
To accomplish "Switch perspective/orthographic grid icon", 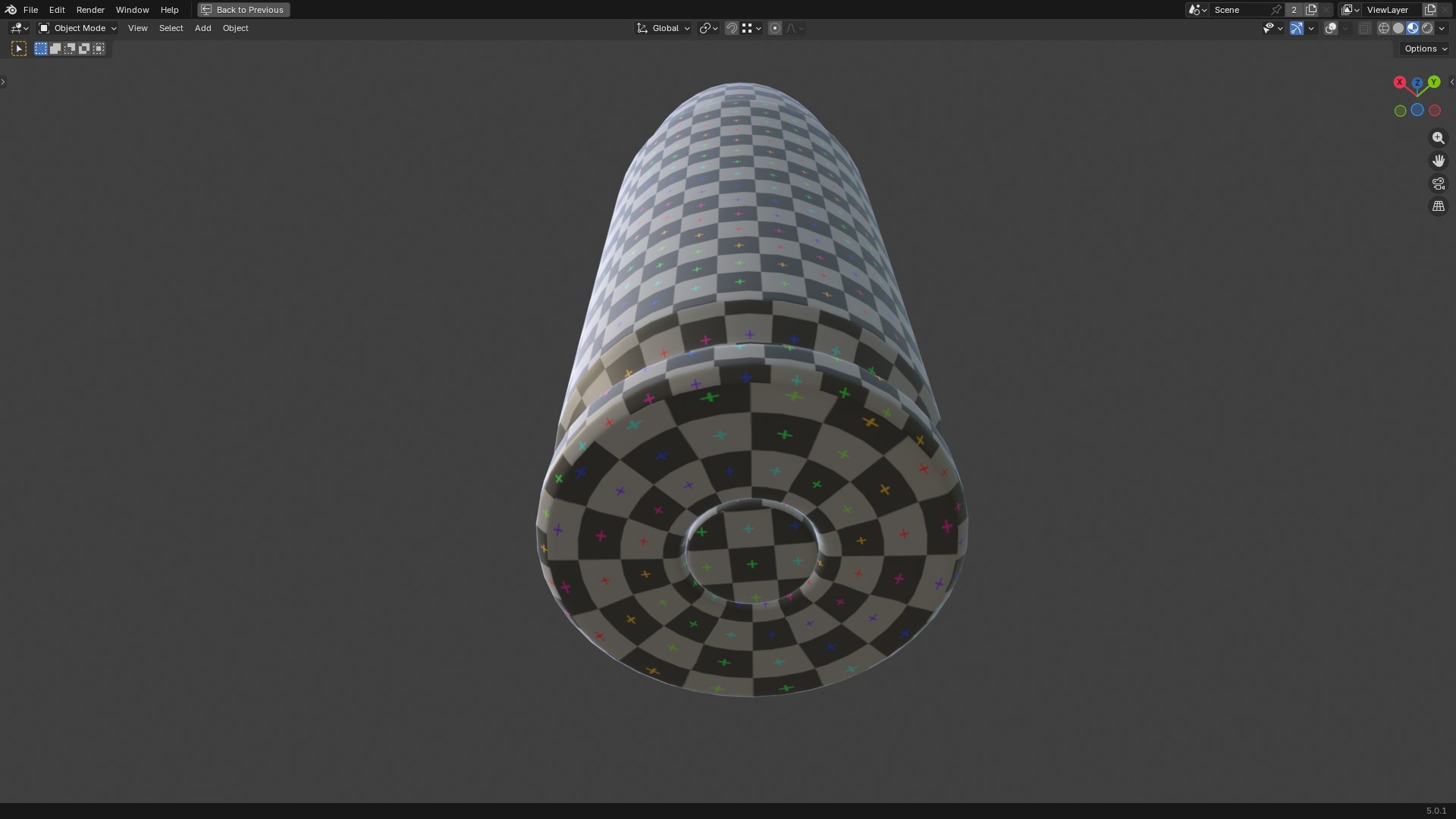I will pyautogui.click(x=1438, y=206).
